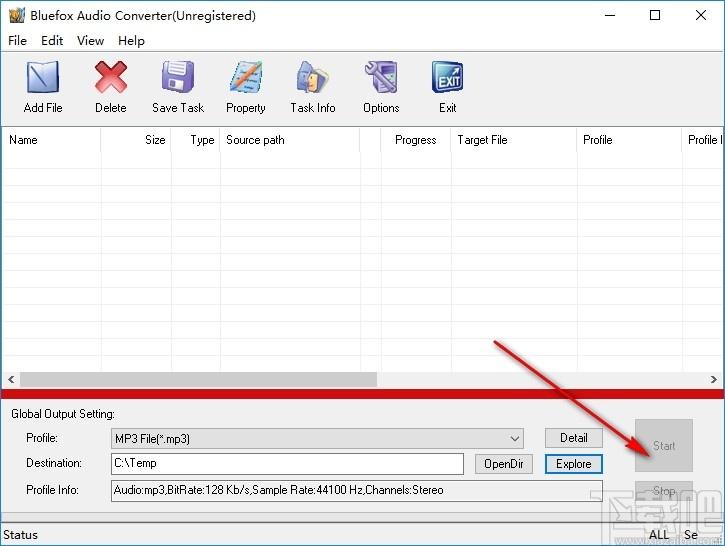Click the Start button
This screenshot has width=725, height=546.
664,446
